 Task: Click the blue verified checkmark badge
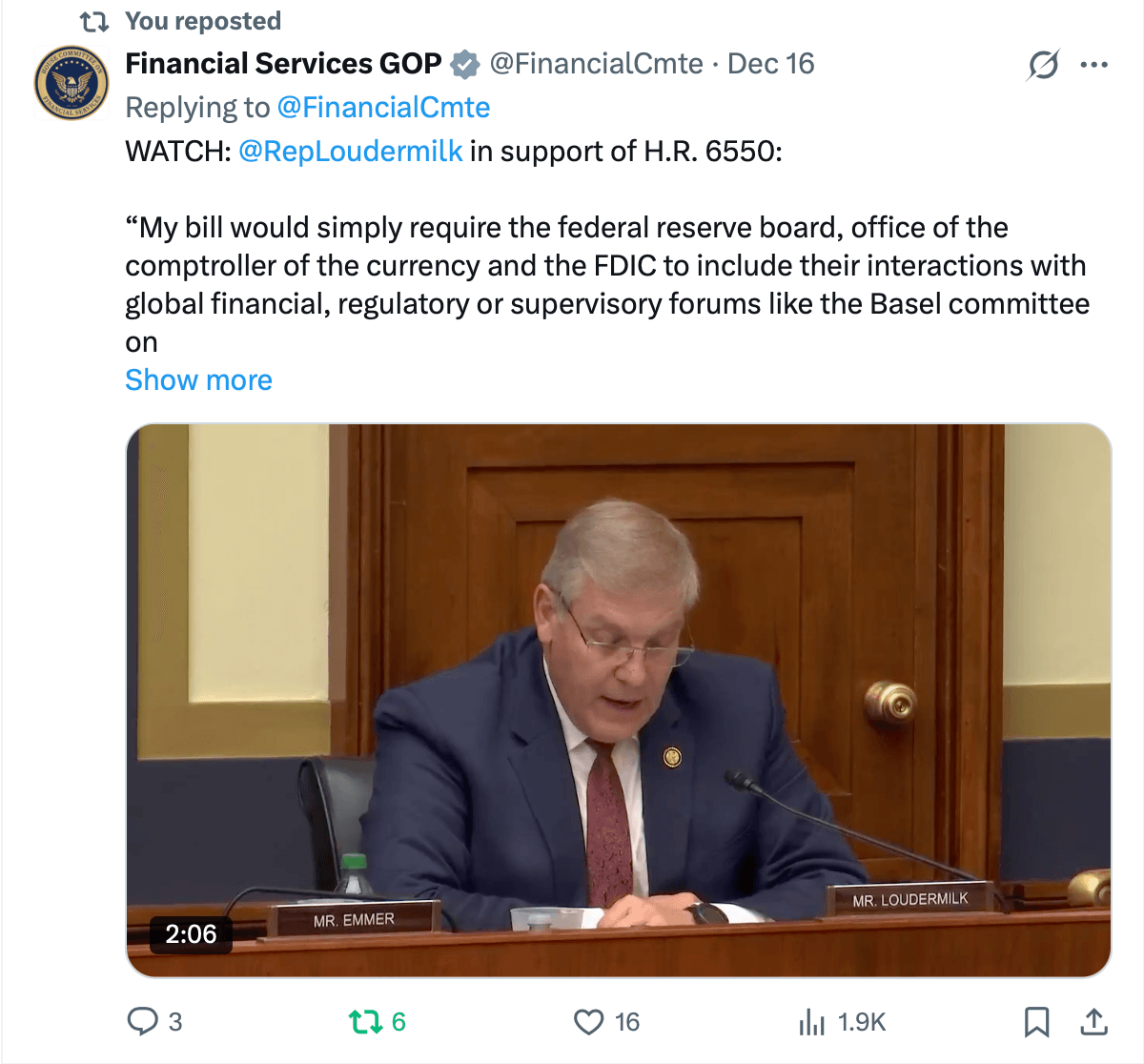pyautogui.click(x=464, y=65)
